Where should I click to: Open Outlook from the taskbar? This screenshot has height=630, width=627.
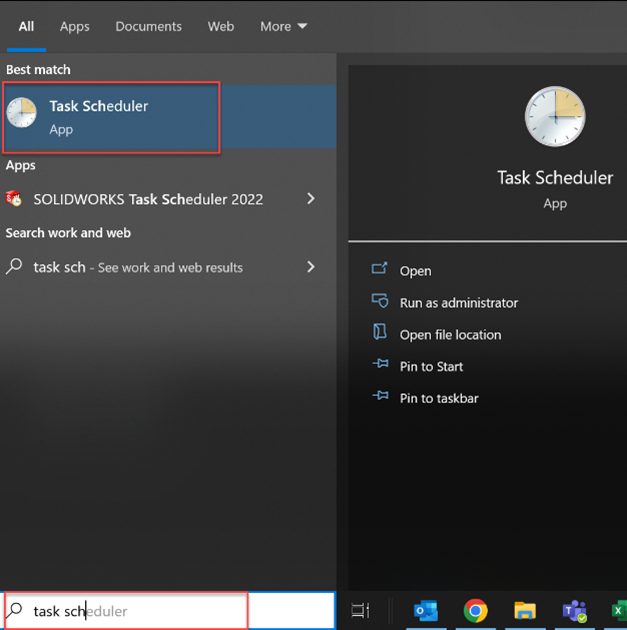(x=426, y=611)
